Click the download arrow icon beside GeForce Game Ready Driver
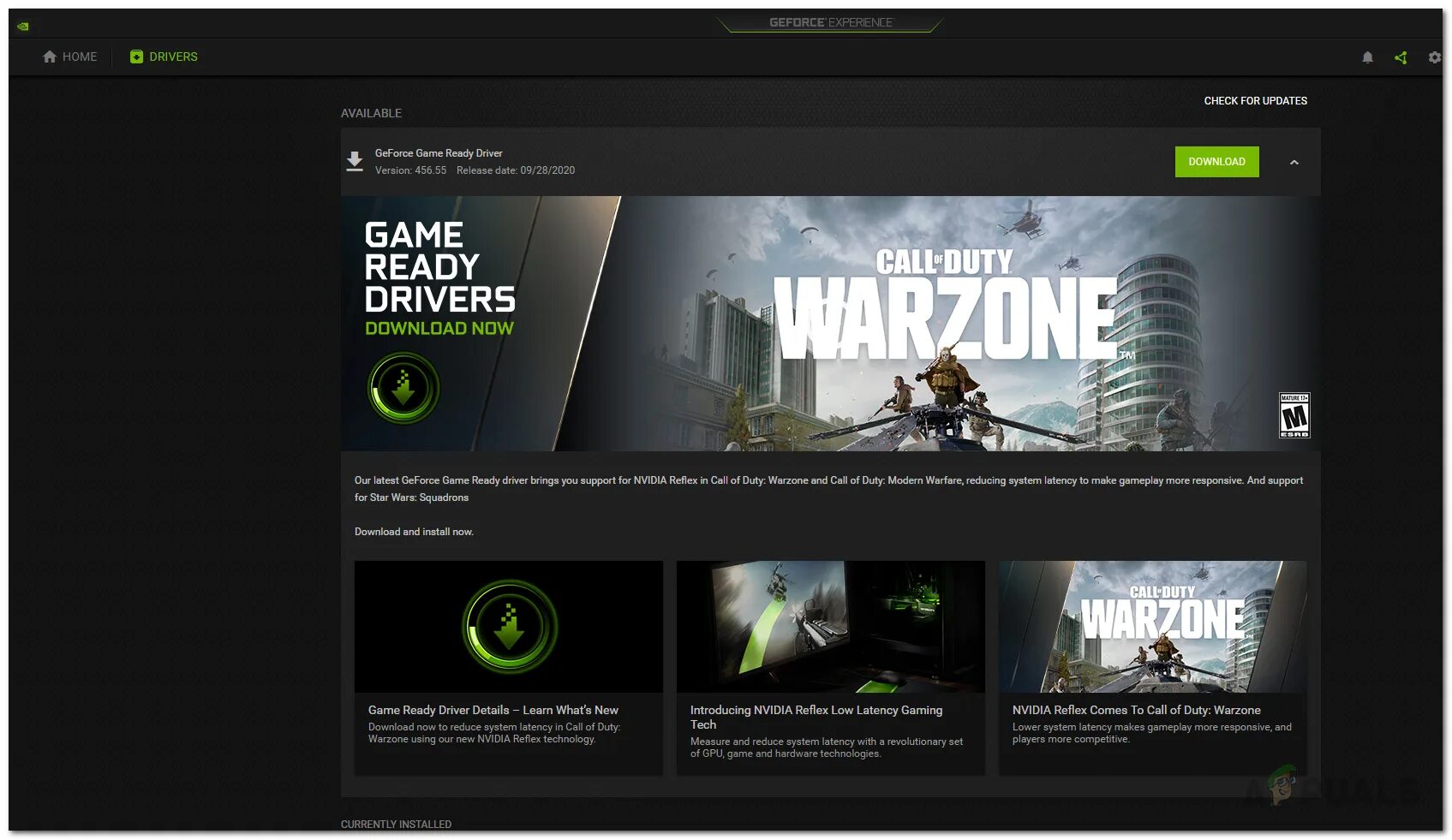Image resolution: width=1452 pixels, height=840 pixels. [x=355, y=161]
